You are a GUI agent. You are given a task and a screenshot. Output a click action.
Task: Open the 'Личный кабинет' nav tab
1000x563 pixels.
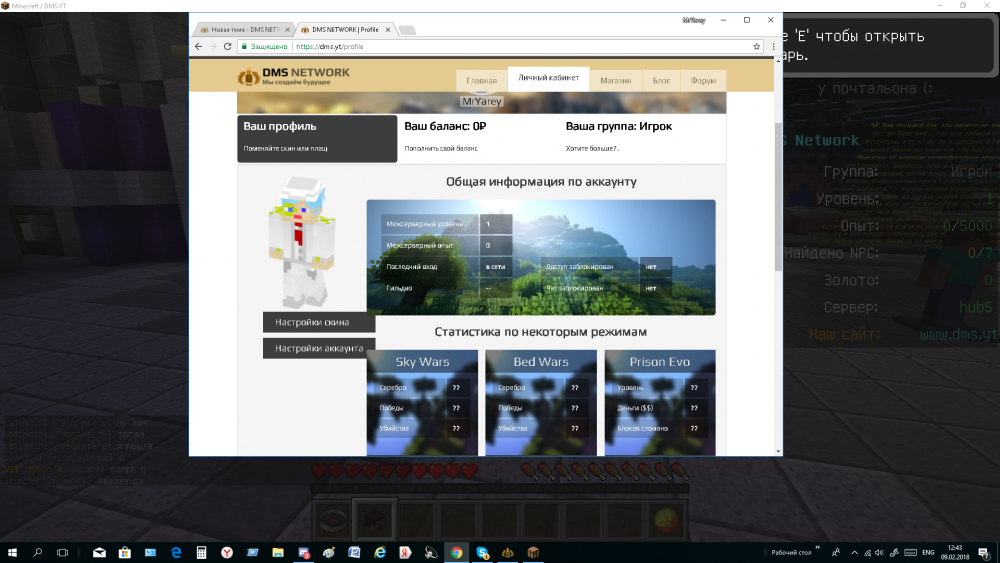pyautogui.click(x=548, y=78)
